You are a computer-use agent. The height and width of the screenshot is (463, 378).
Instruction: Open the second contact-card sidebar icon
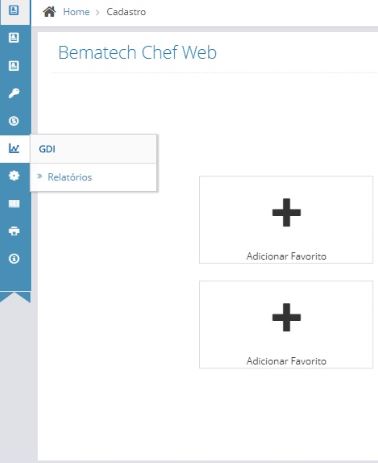tap(14, 38)
